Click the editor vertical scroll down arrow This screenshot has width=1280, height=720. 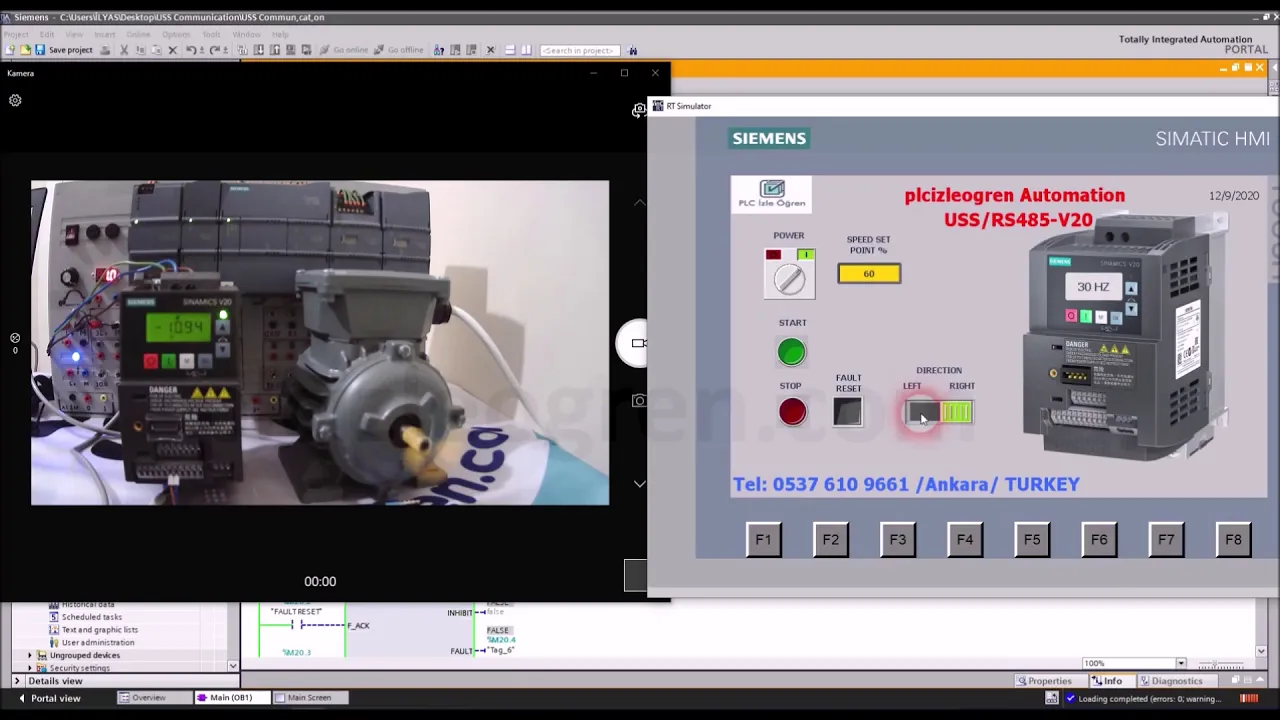[x=1260, y=652]
